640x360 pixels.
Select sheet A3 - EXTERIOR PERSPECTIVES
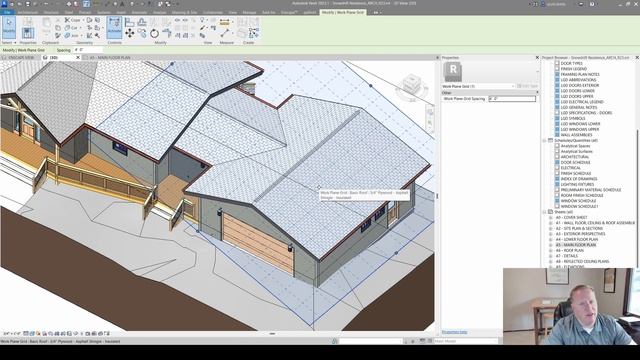coord(580,234)
